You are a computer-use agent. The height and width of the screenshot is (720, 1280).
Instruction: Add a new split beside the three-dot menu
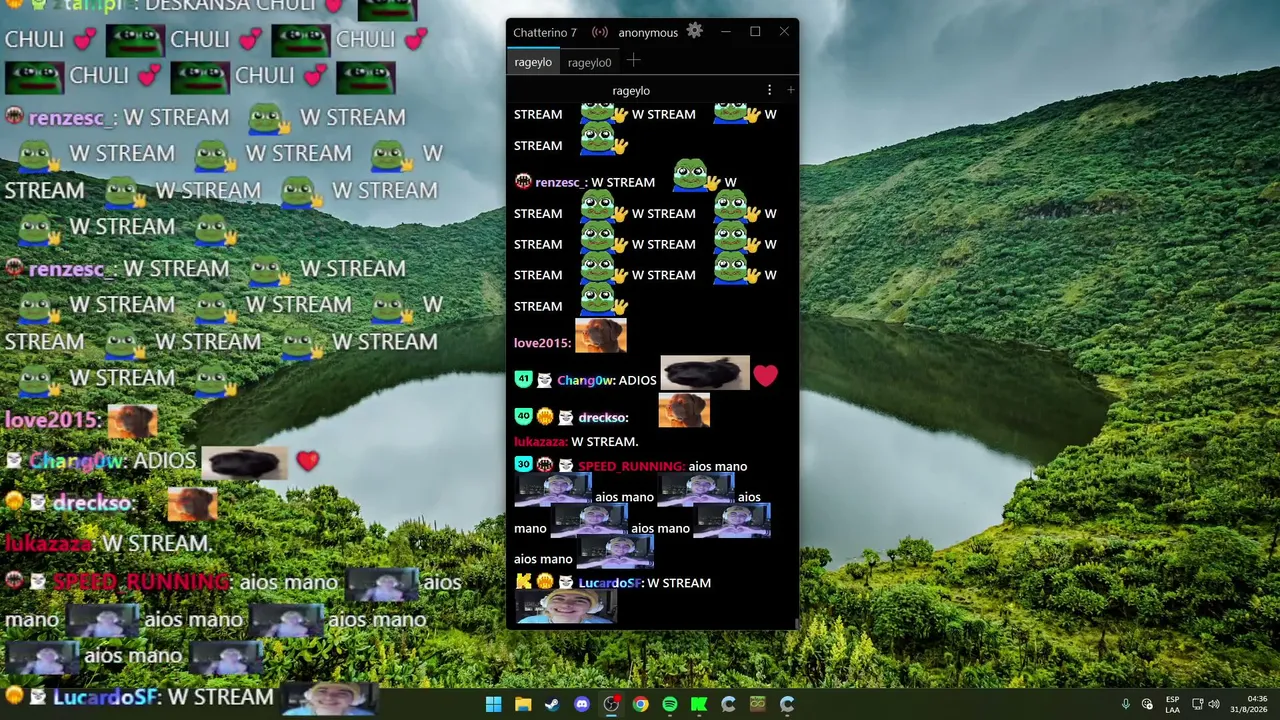coord(790,90)
